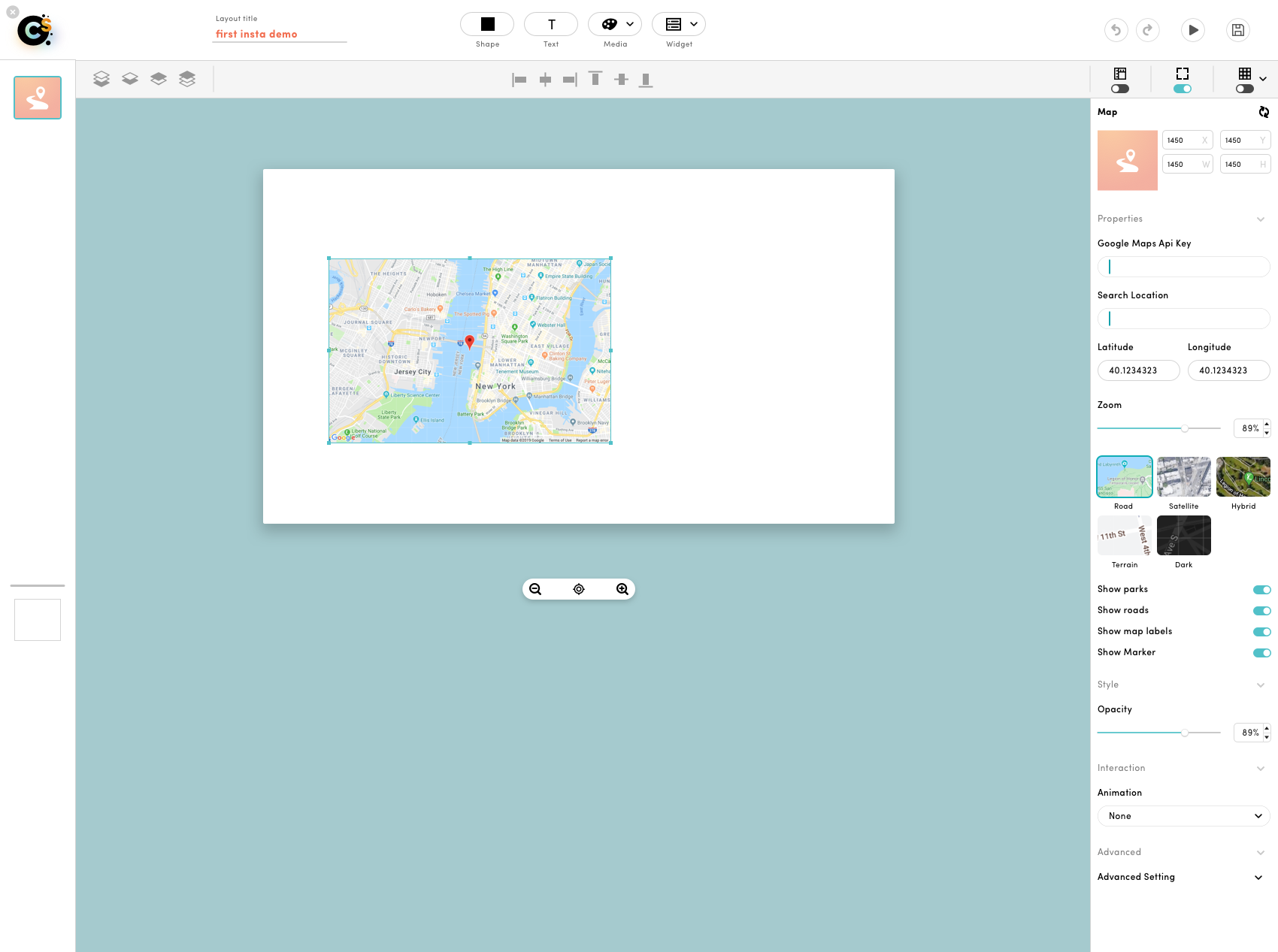Click the undo arrow icon
This screenshot has height=952, width=1278.
(x=1116, y=30)
